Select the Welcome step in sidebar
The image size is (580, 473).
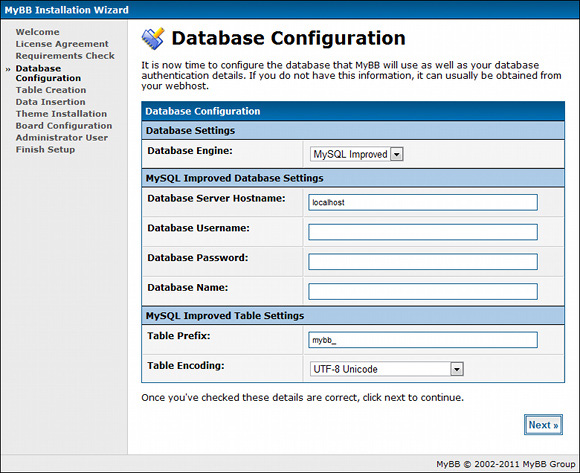click(37, 32)
